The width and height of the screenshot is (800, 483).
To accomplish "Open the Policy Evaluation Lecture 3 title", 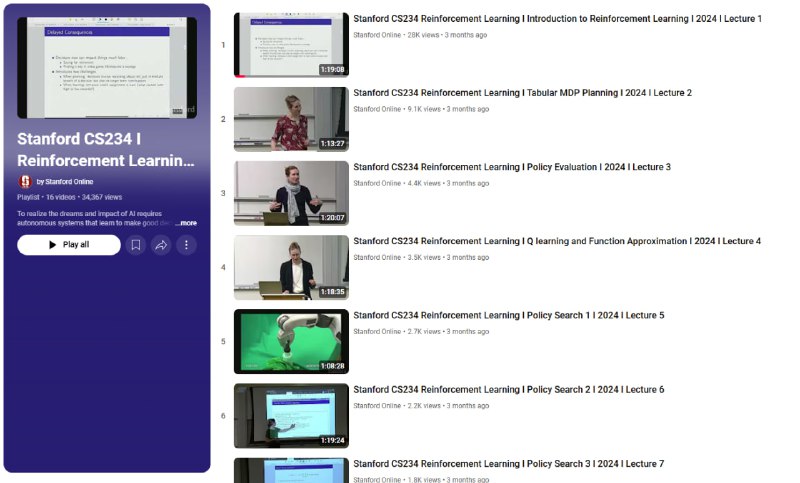I will click(x=512, y=167).
